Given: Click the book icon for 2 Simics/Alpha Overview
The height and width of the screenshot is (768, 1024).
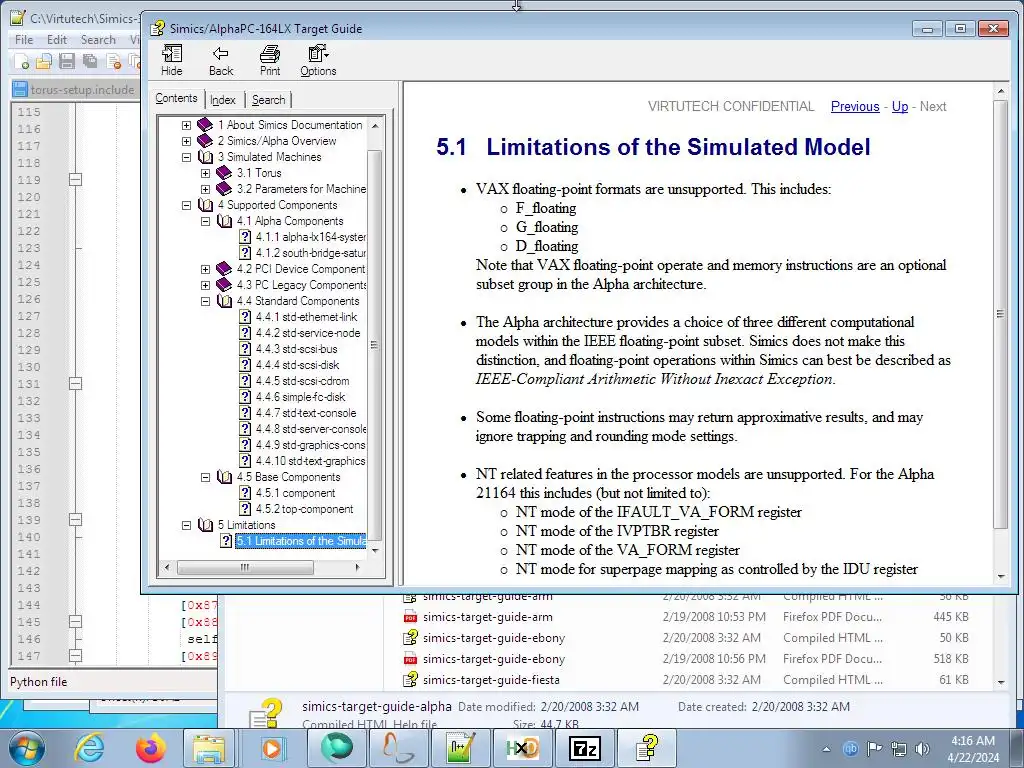Looking at the screenshot, I should click(205, 140).
